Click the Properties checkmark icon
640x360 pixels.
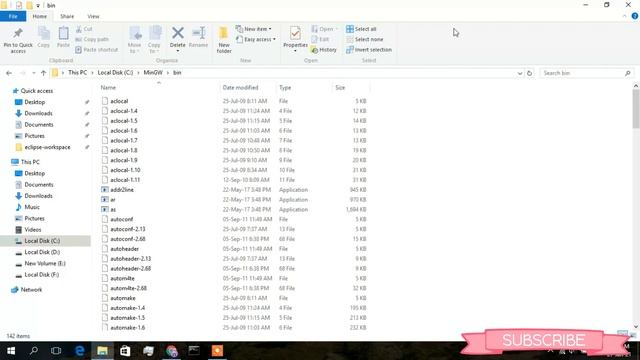click(x=295, y=33)
